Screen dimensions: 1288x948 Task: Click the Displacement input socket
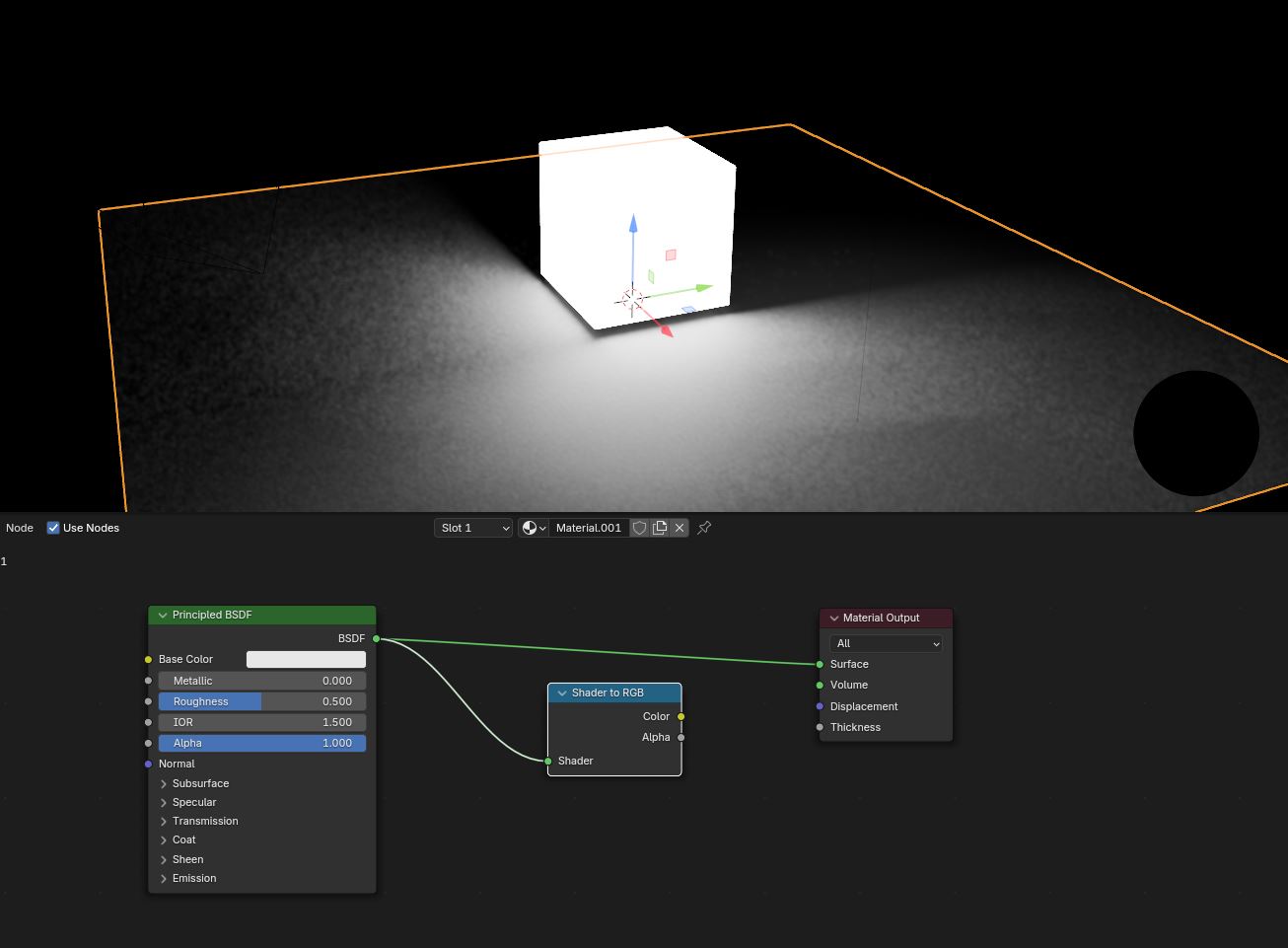[x=820, y=706]
